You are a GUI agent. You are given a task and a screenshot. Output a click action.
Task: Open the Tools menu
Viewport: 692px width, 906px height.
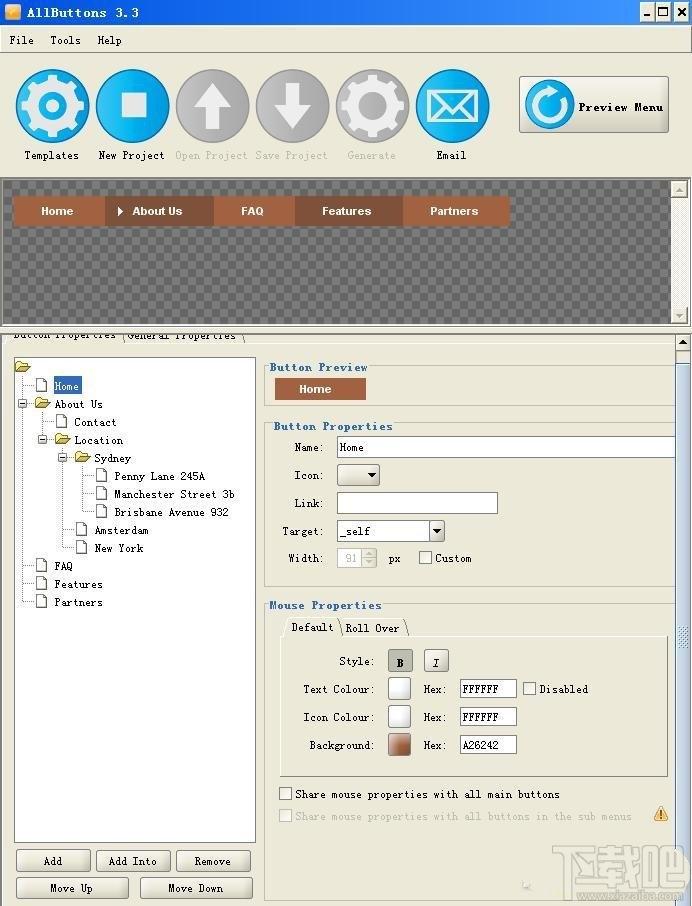[65, 40]
